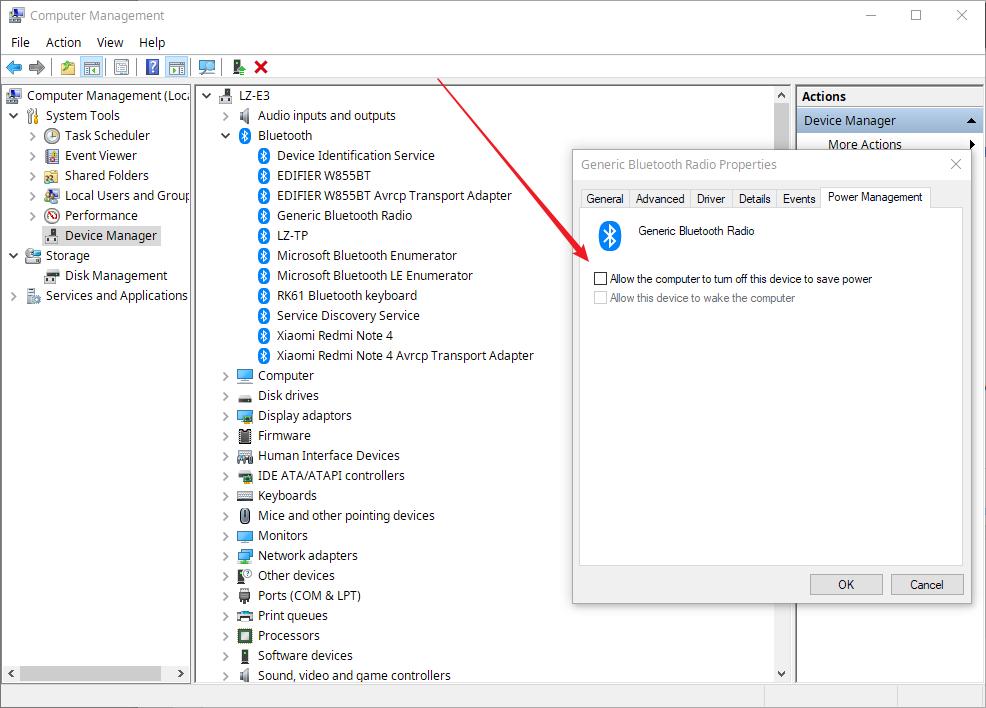
Task: Click the Firmware chip icon
Action: [x=245, y=436]
